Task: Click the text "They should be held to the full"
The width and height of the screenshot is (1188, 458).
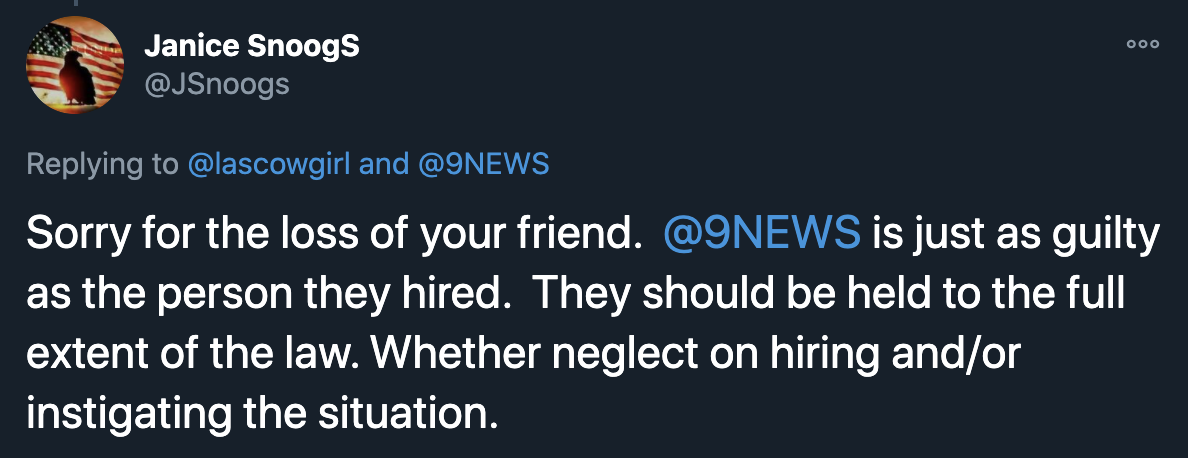Action: 832,293
